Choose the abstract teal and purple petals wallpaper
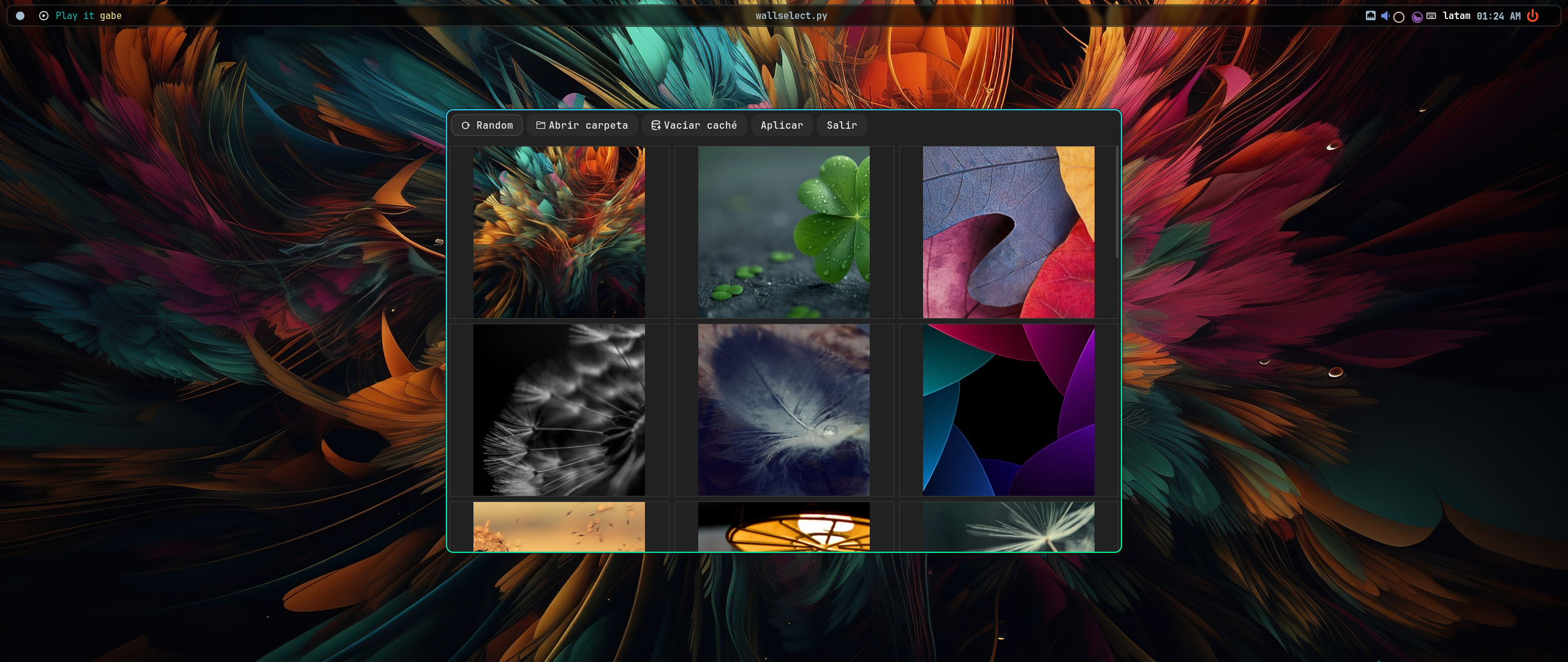 pos(1008,410)
